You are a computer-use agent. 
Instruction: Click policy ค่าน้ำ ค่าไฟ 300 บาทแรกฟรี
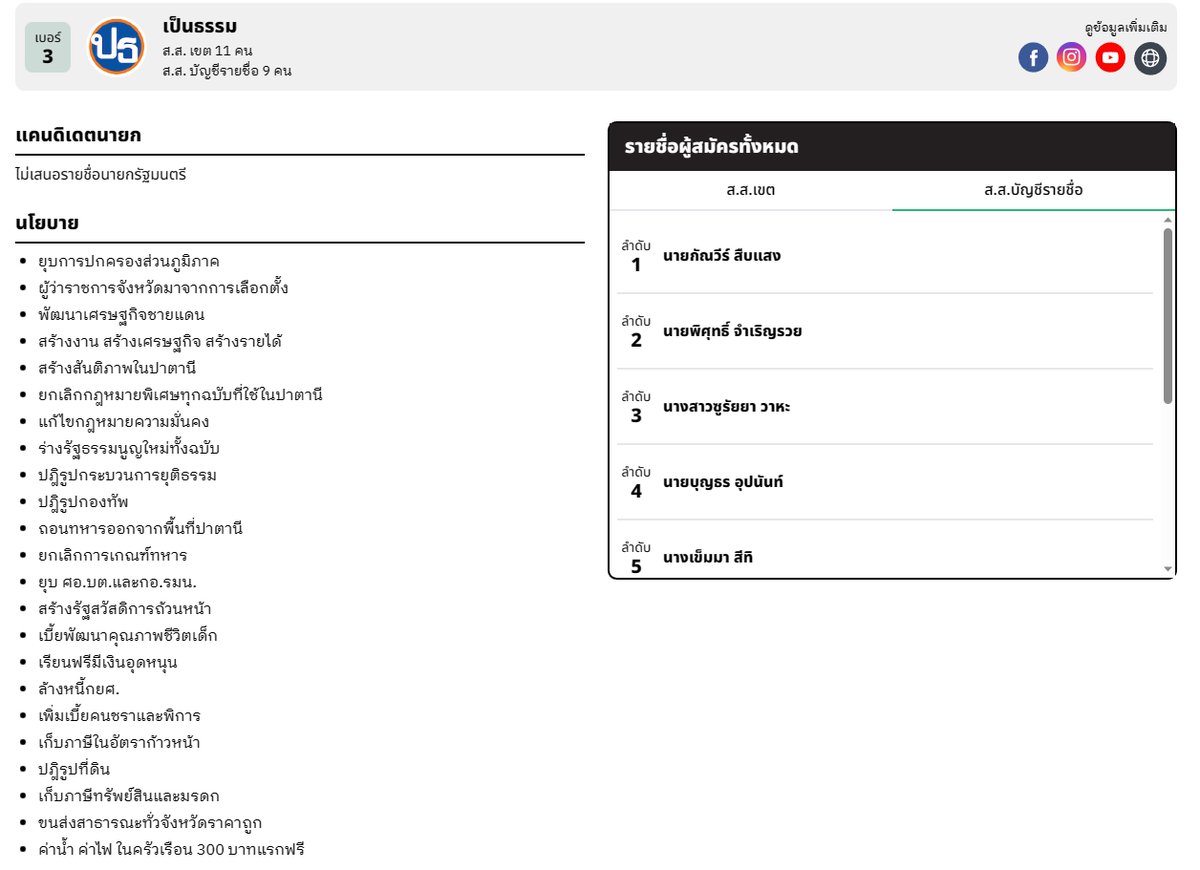(x=171, y=850)
